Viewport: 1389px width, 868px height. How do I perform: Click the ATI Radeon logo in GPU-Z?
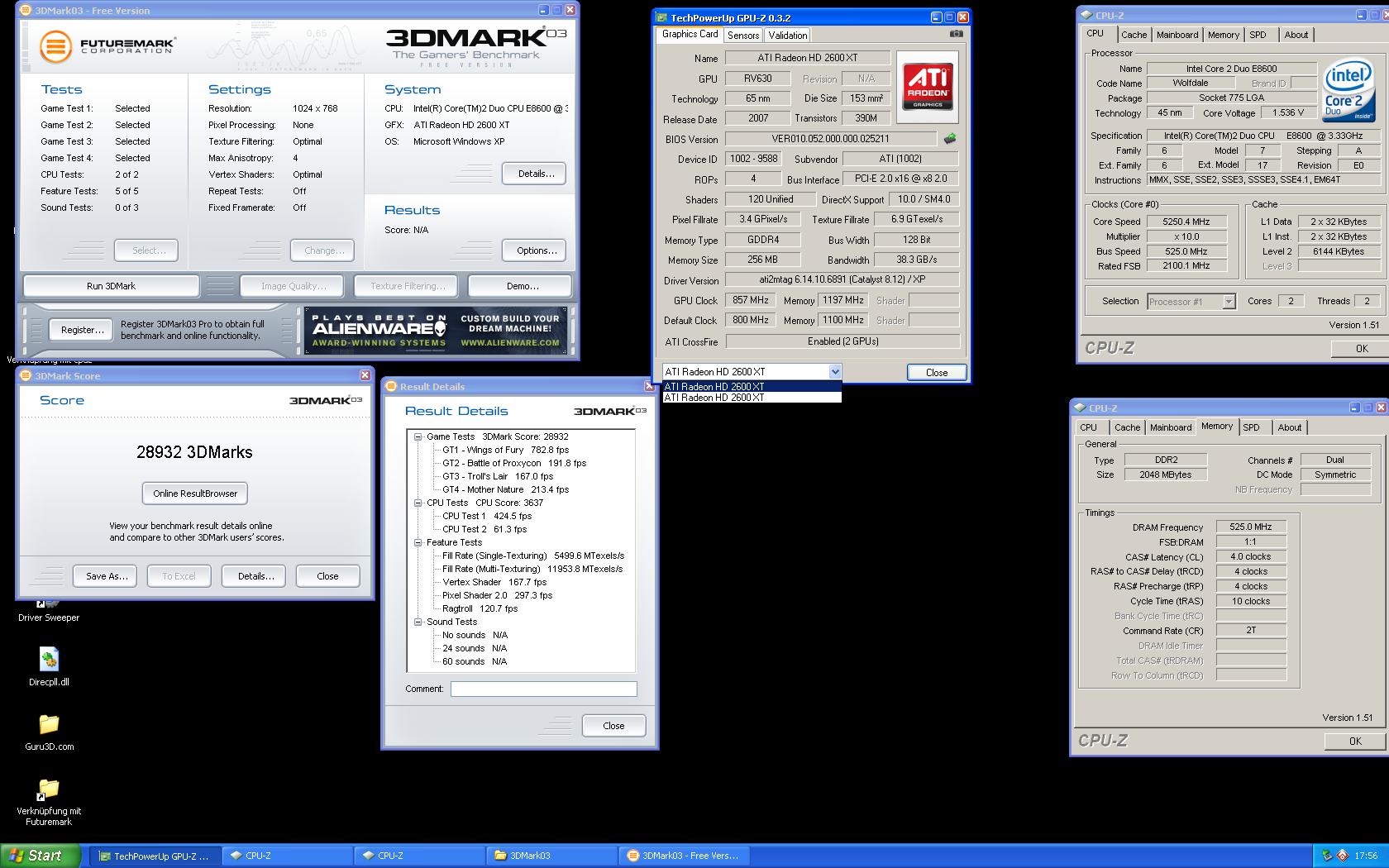point(928,88)
